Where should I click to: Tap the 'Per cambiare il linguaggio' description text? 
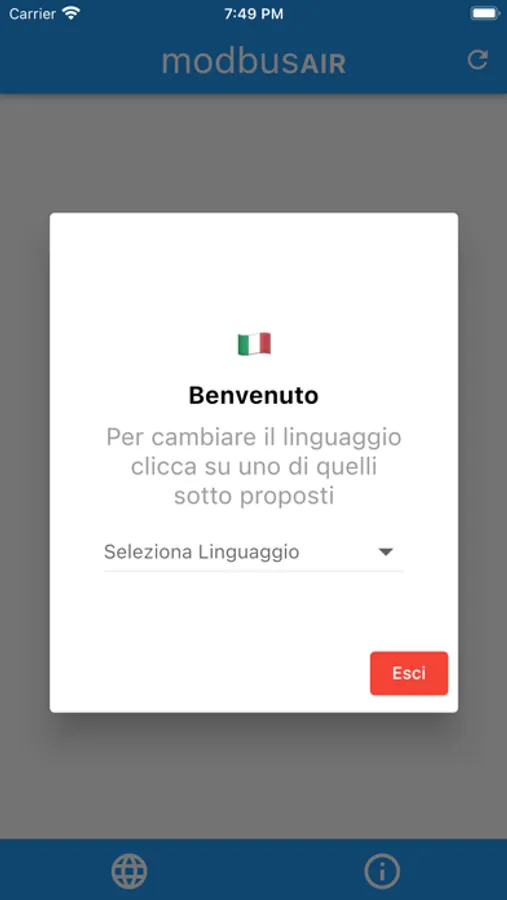coord(254,467)
